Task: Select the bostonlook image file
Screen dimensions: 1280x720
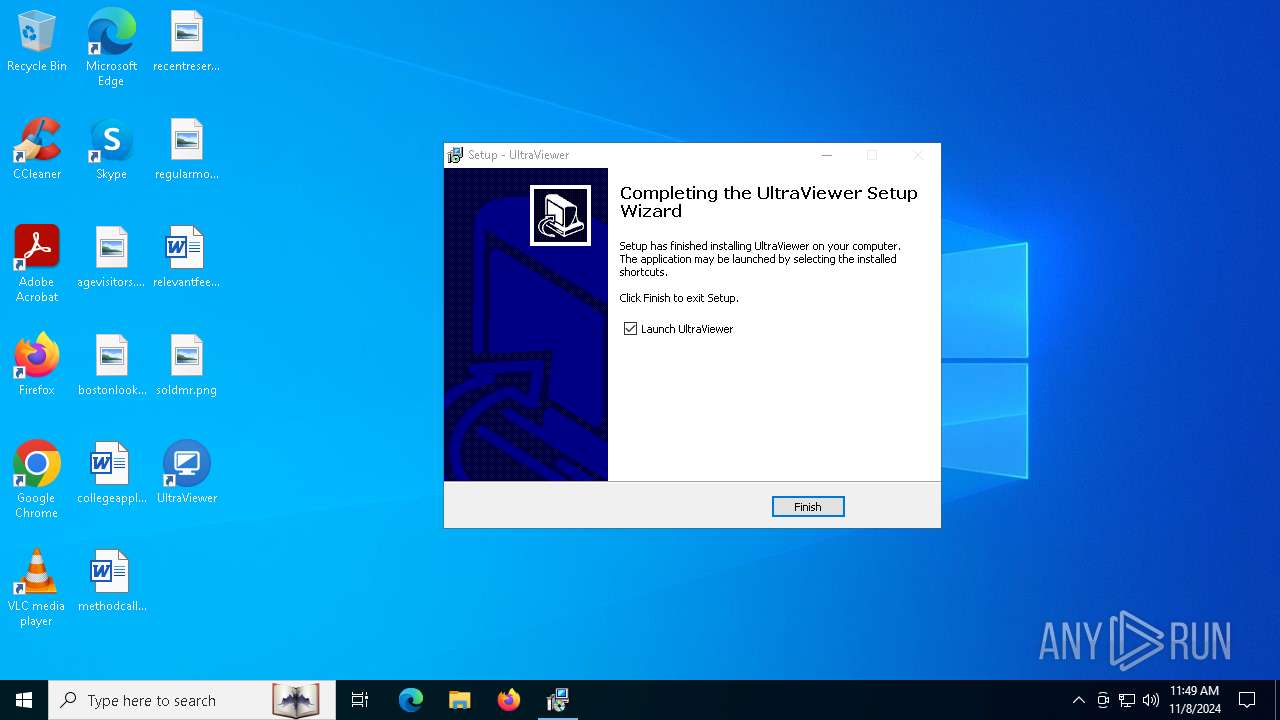Action: [111, 365]
